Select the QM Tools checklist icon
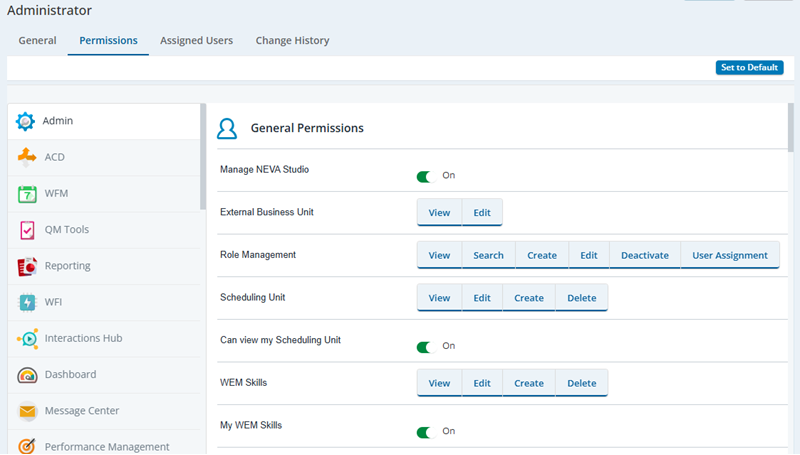This screenshot has height=455, width=800. (27, 230)
